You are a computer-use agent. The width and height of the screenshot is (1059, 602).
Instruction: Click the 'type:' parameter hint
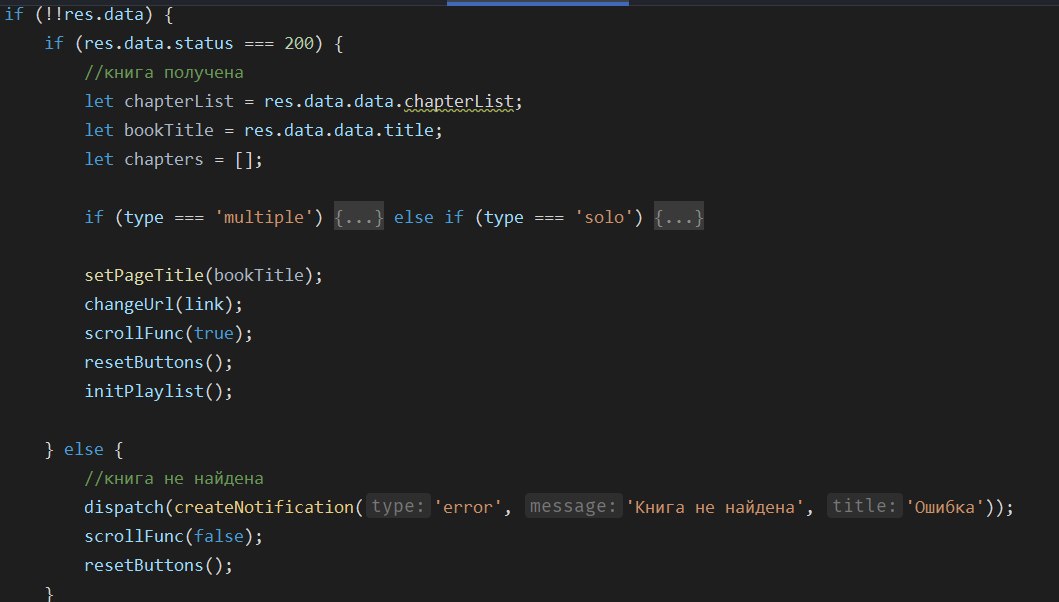(398, 506)
